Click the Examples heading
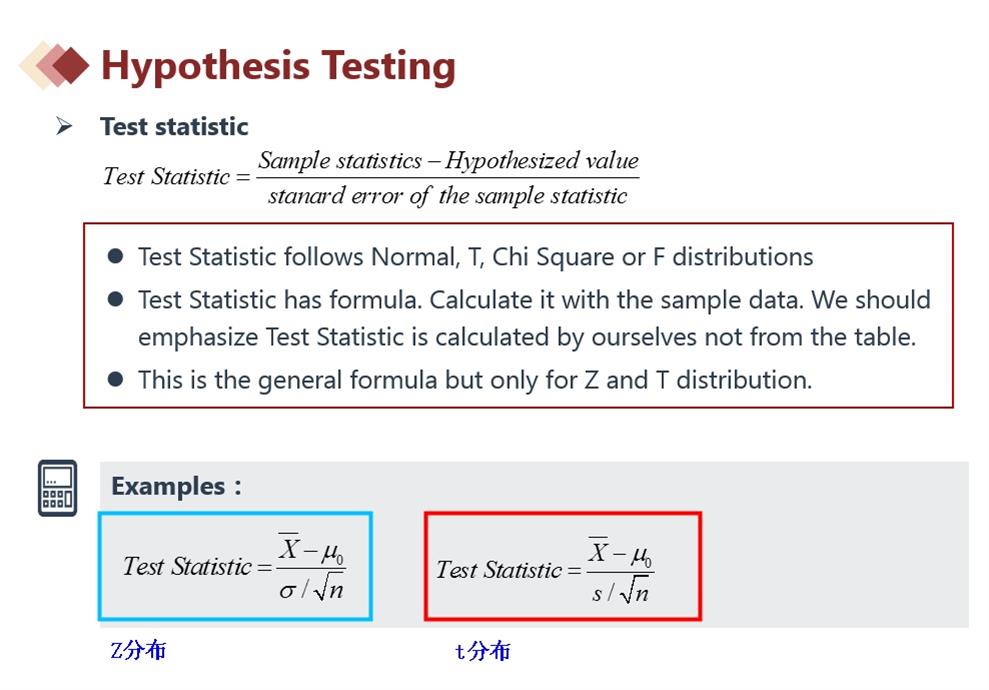The image size is (989, 690). point(176,486)
